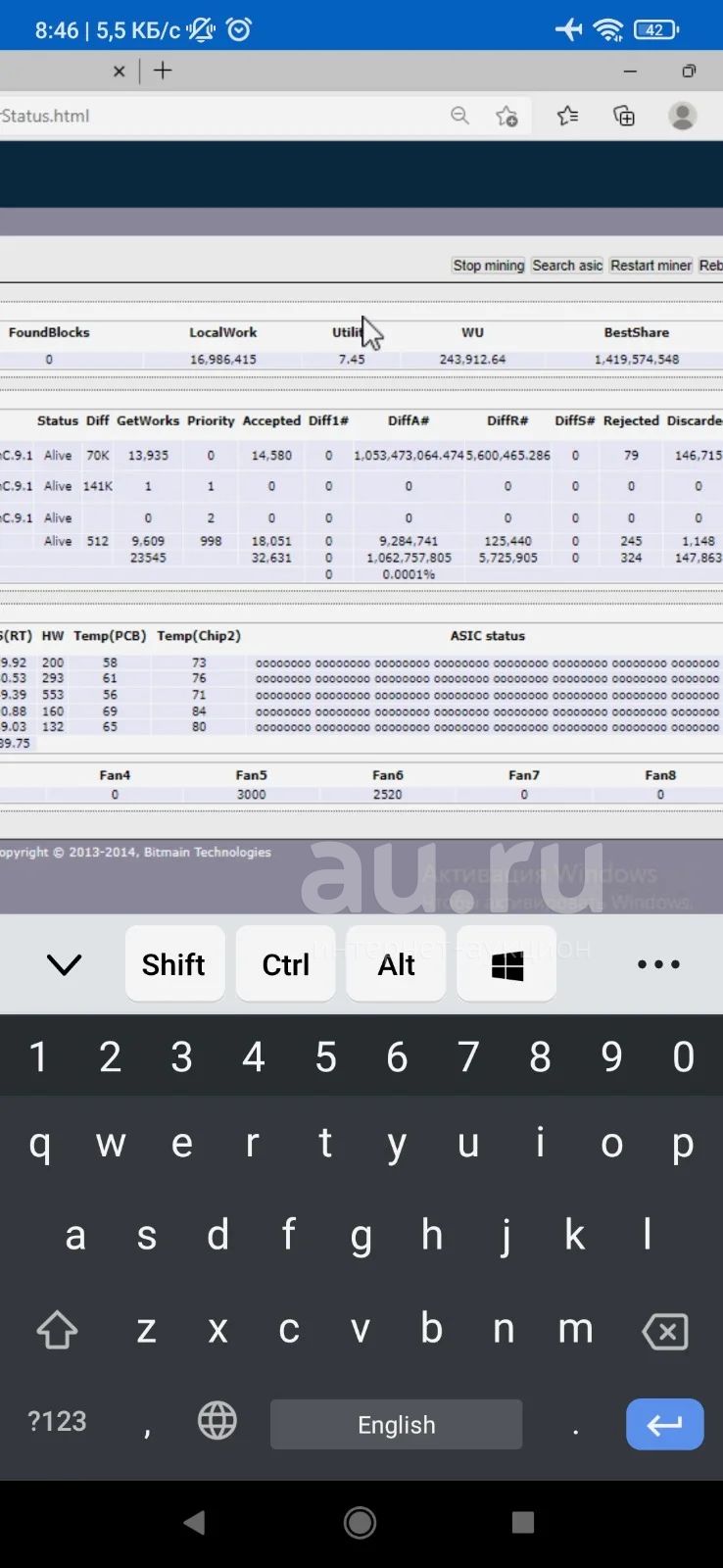Click the 0.0001% percentage value
Viewport: 723px width, 1568px height.
(409, 574)
